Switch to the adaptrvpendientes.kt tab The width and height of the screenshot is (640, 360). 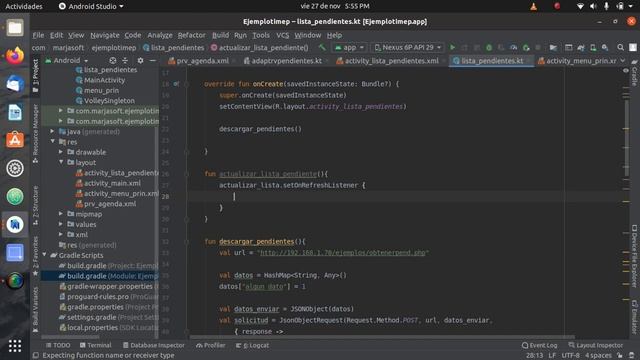[x=287, y=60]
